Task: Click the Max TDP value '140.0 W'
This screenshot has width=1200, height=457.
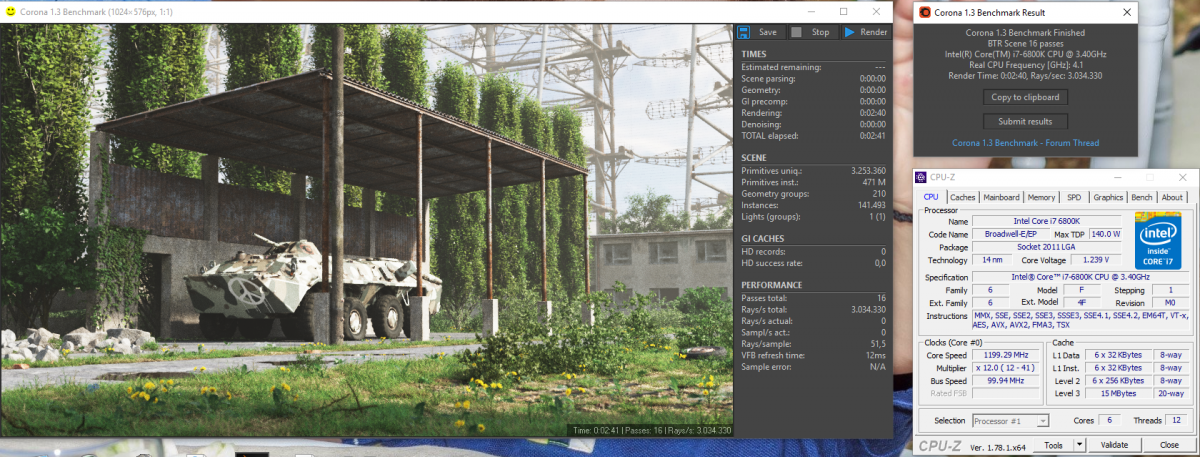Action: (x=1103, y=234)
